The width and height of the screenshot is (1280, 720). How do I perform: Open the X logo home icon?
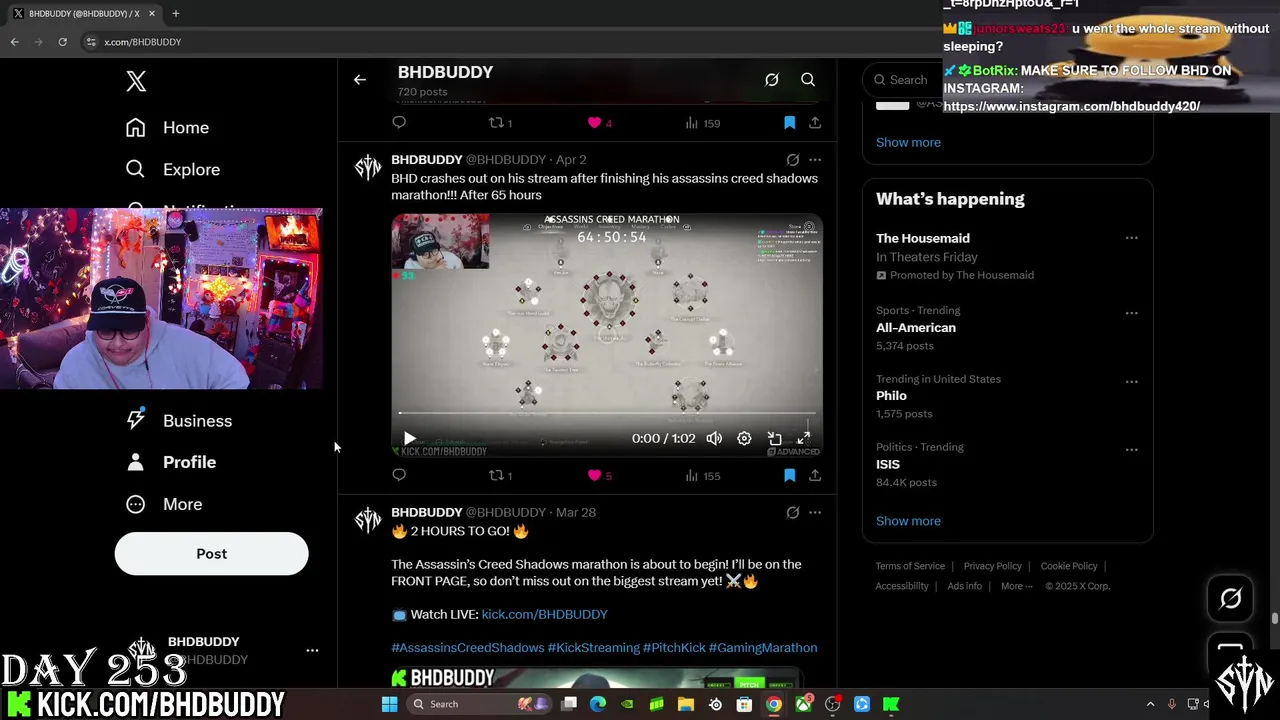(x=136, y=82)
